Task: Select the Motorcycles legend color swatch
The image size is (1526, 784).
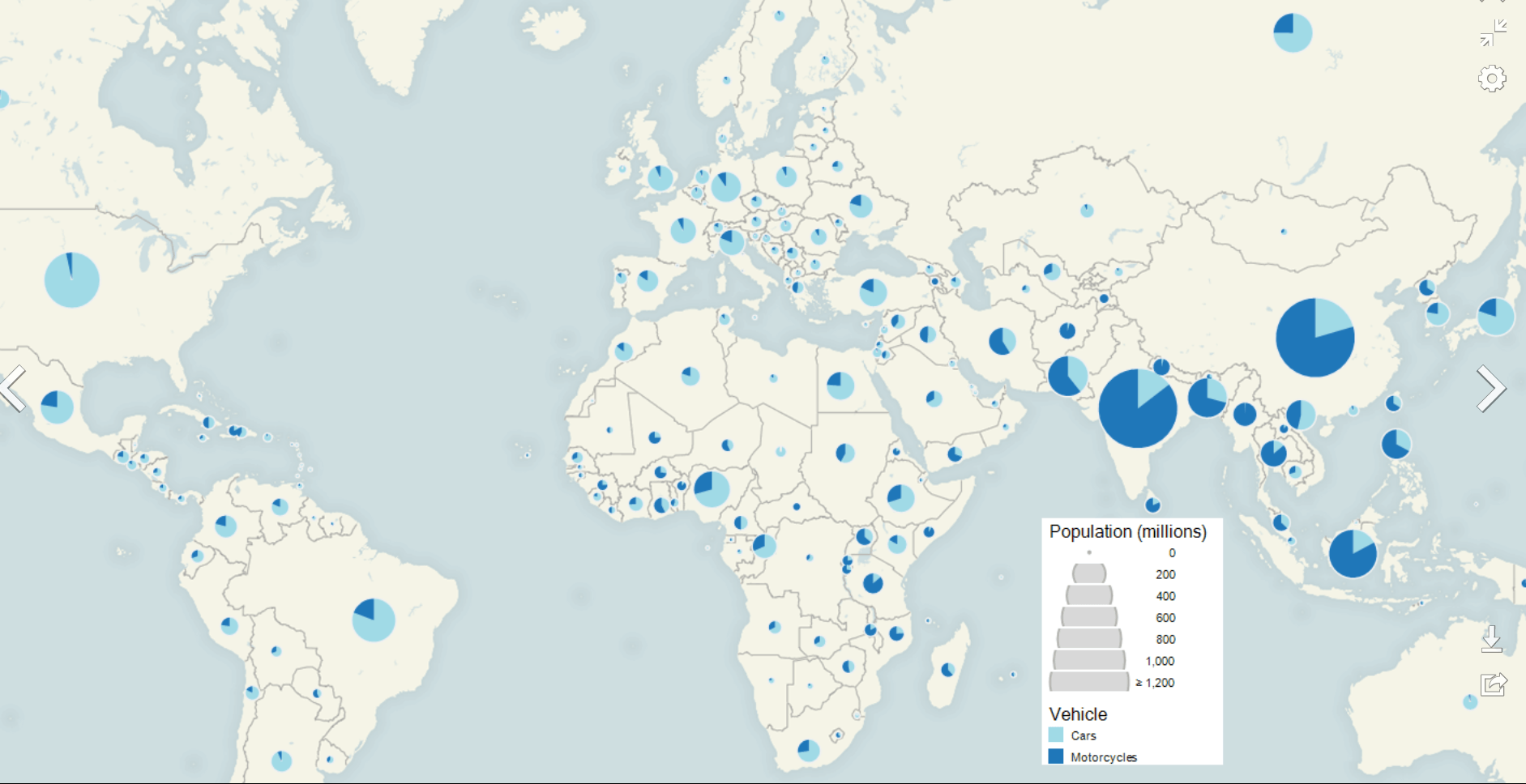Action: [1055, 756]
